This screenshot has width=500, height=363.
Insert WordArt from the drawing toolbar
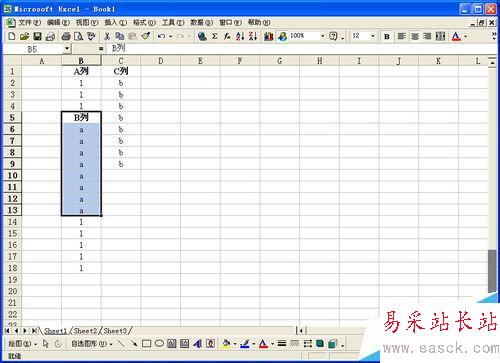coord(197,343)
